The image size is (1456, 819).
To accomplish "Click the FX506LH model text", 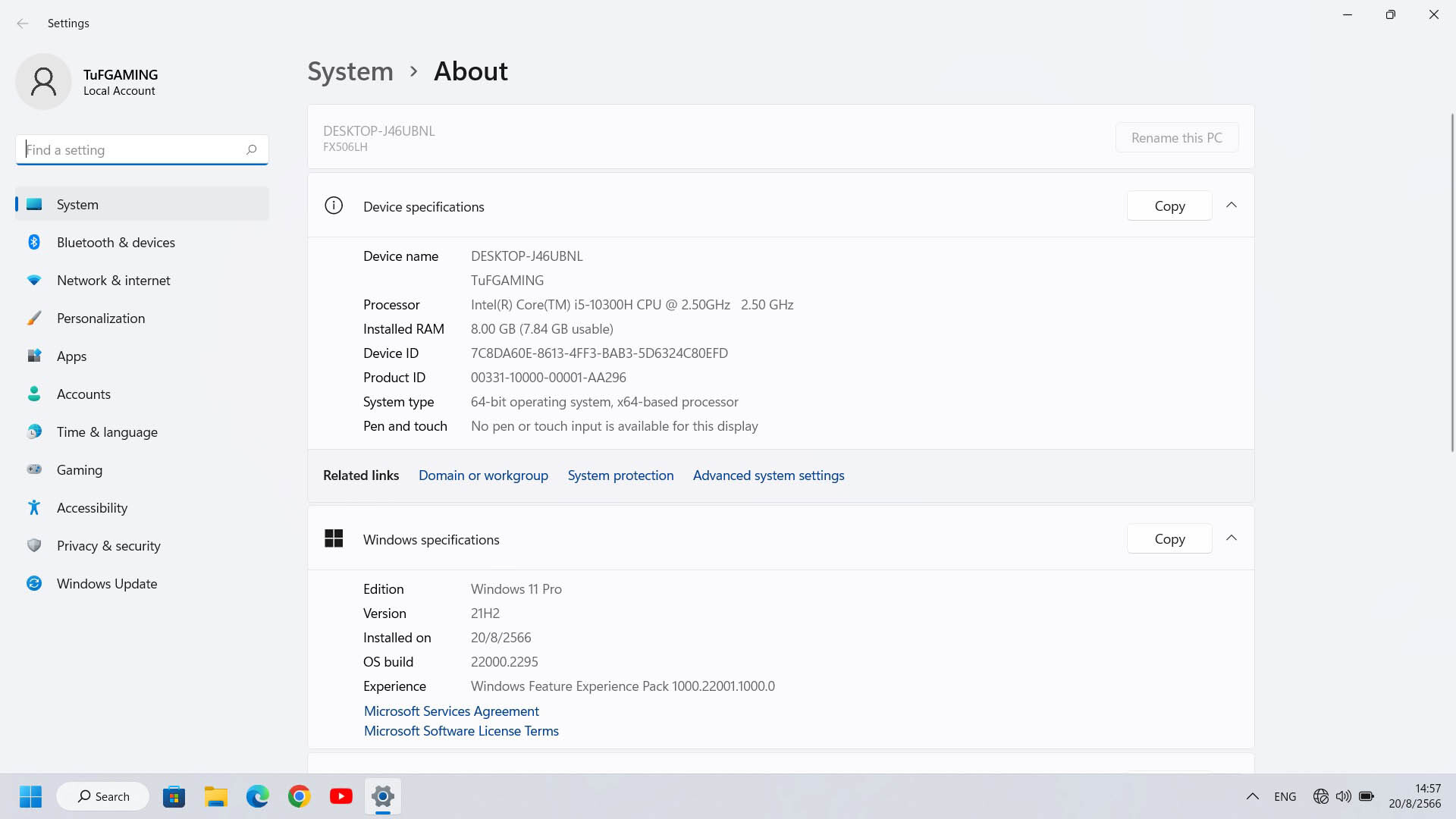I will pyautogui.click(x=345, y=147).
